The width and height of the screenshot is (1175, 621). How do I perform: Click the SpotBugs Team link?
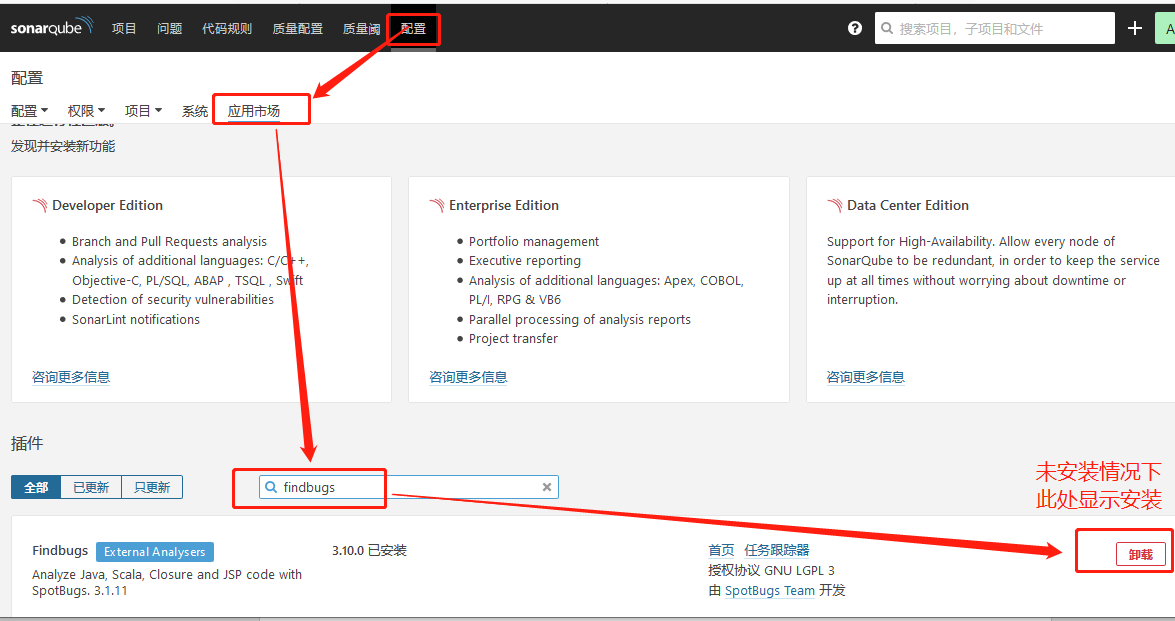769,590
